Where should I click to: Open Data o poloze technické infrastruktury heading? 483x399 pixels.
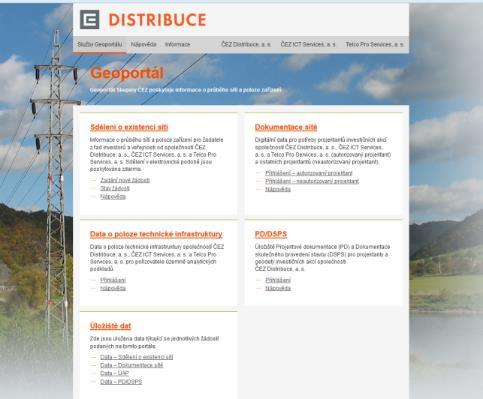coord(156,234)
